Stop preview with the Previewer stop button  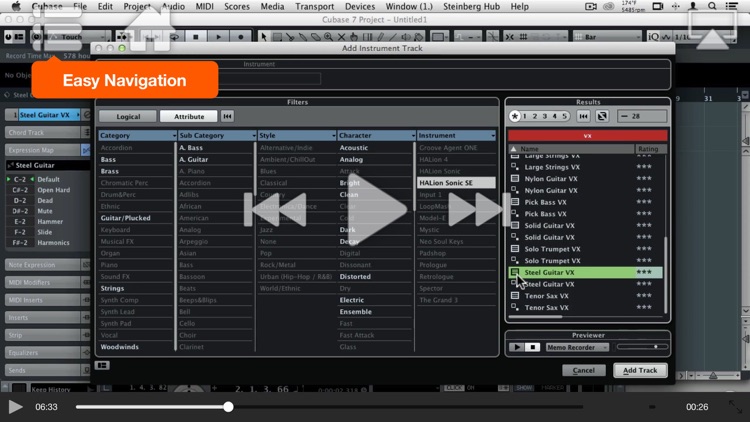pos(532,347)
